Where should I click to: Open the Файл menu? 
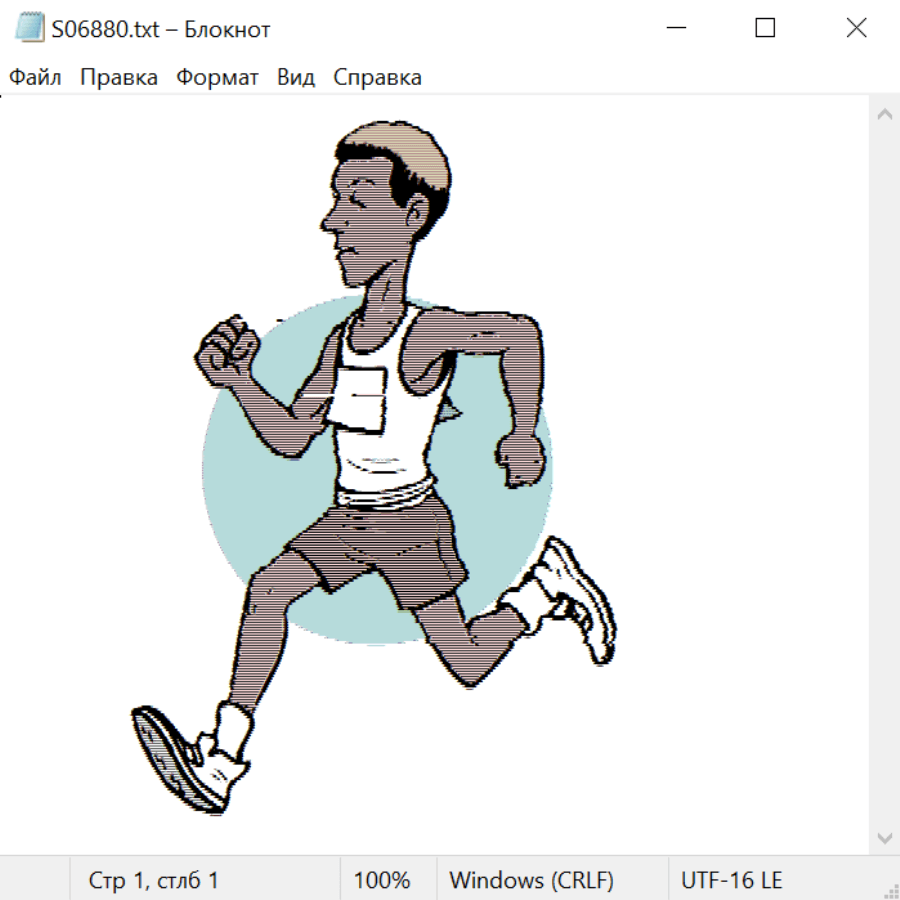pos(35,78)
